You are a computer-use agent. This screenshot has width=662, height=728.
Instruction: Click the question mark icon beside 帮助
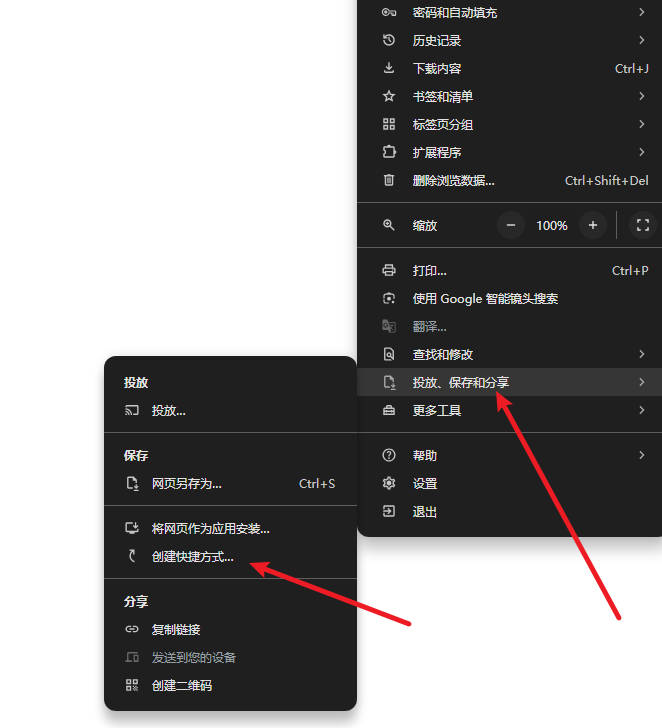pos(389,455)
